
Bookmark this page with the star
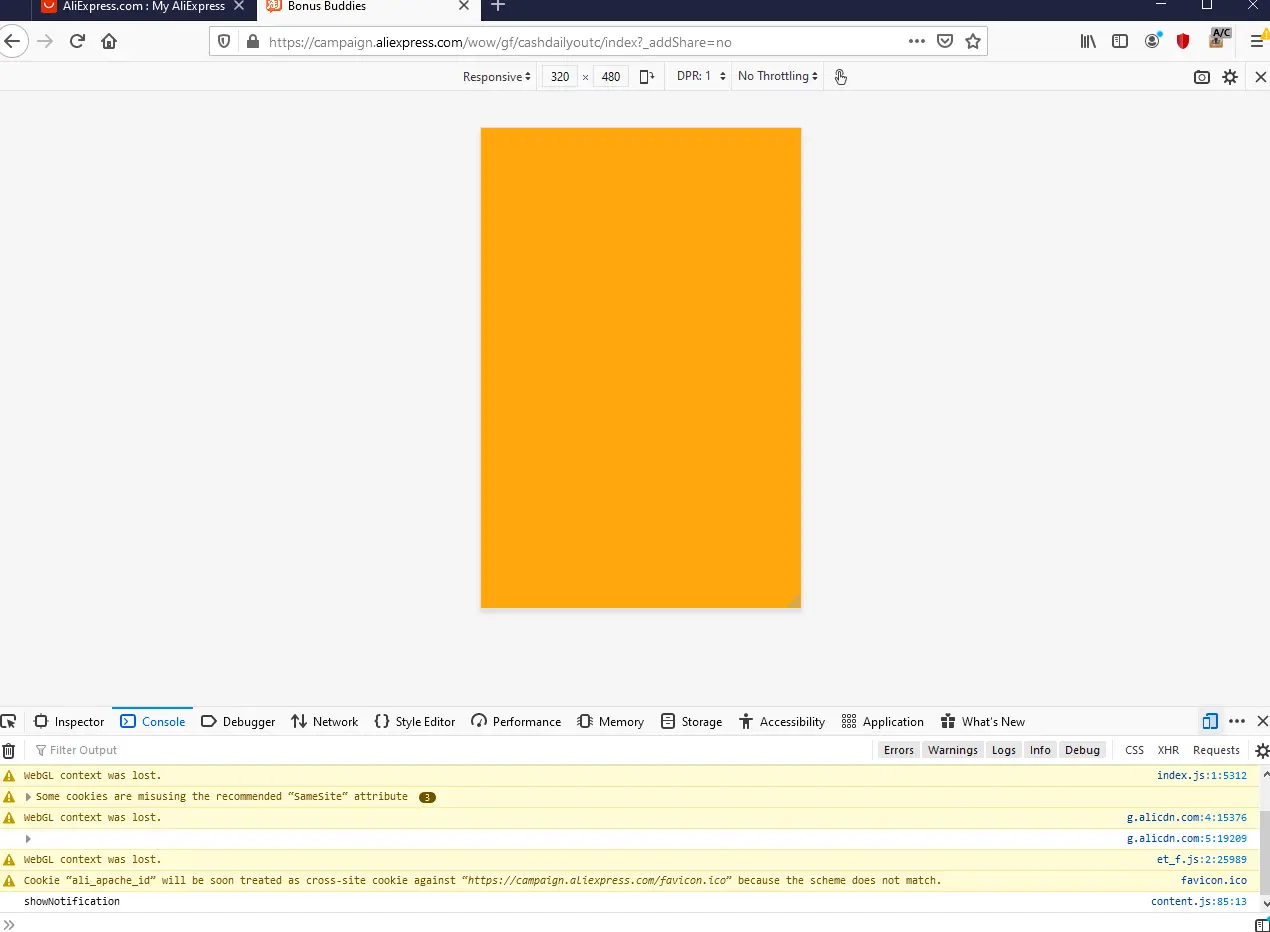[x=973, y=42]
